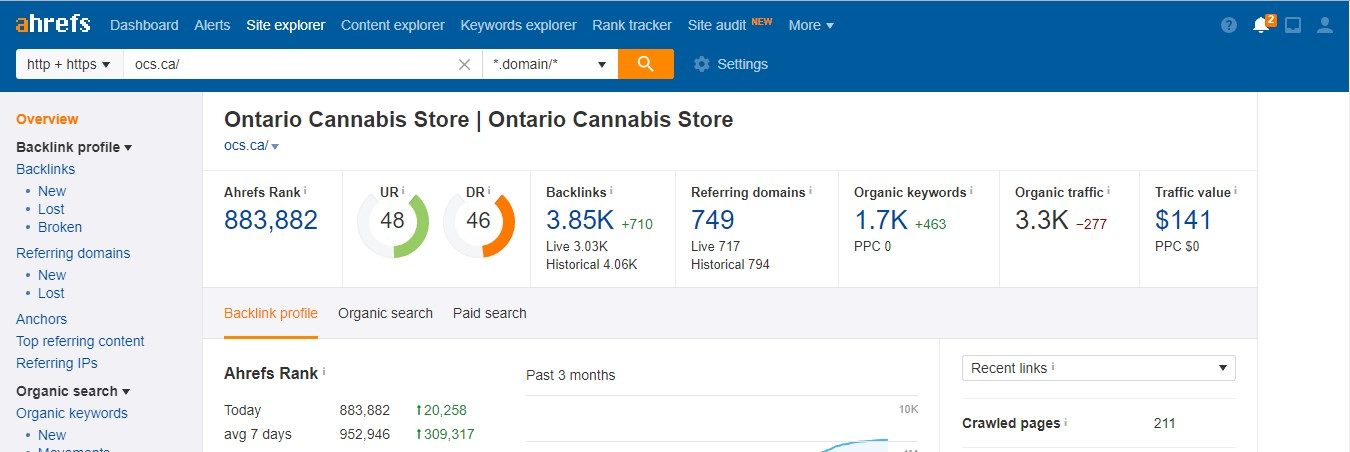Click the 3.85K backlinks count

[x=579, y=220]
